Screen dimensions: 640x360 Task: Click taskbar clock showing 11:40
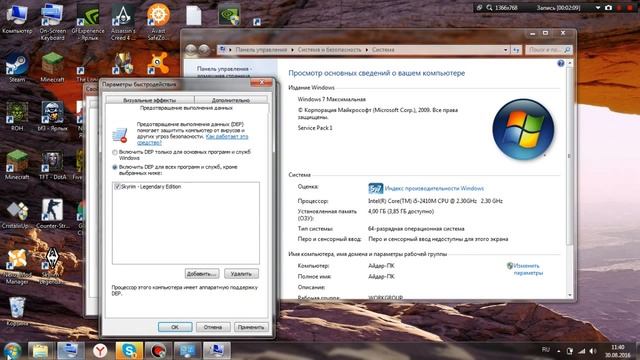tap(618, 351)
